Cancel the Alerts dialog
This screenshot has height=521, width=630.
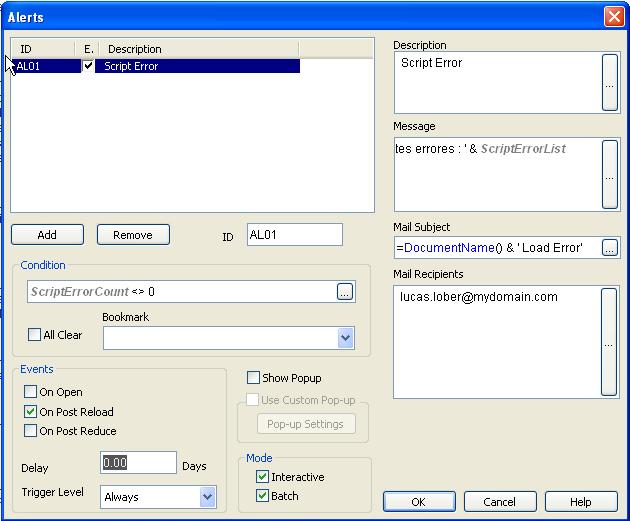(x=500, y=502)
